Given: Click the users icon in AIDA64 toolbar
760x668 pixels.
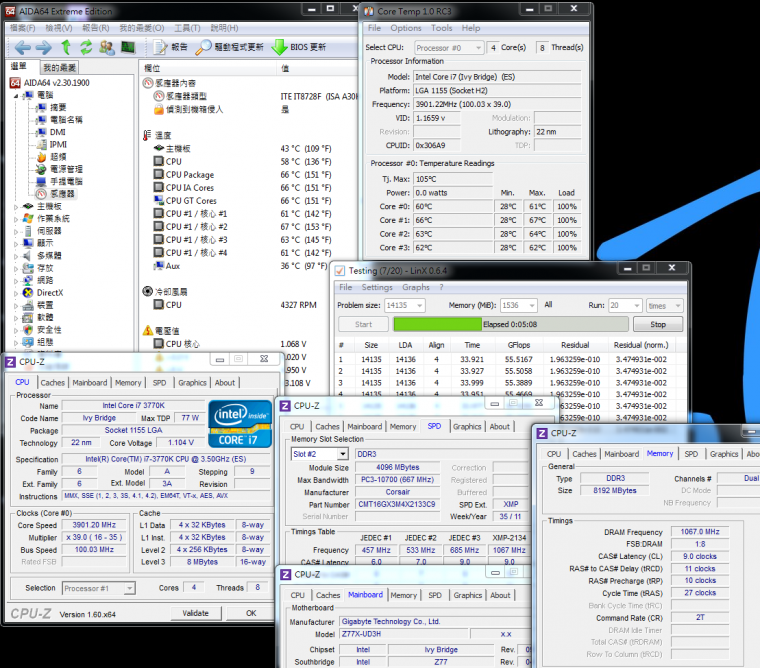Looking at the screenshot, I should click(107, 47).
